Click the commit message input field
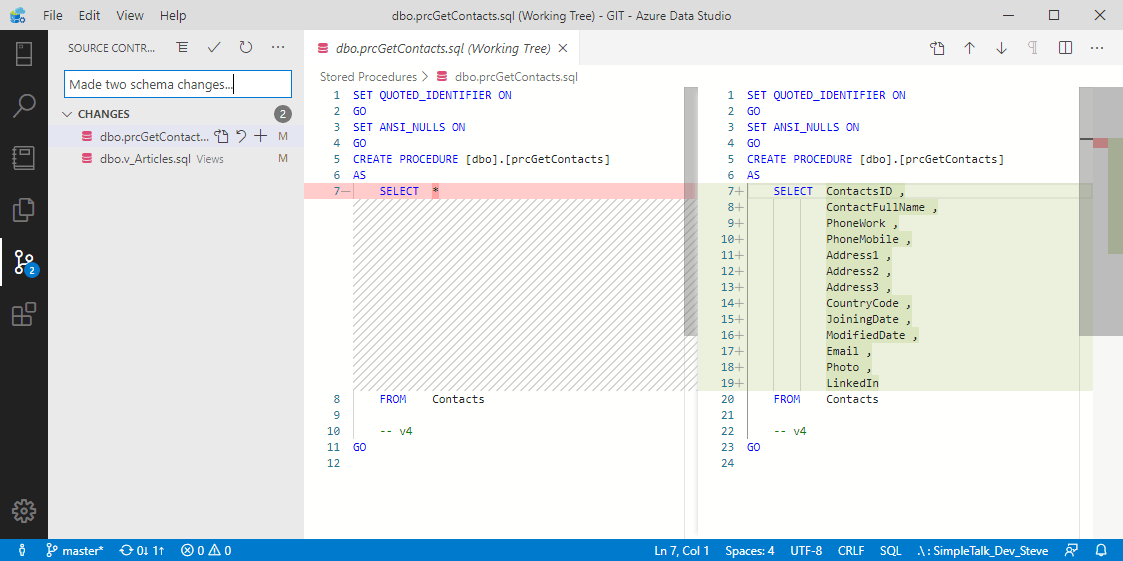Image resolution: width=1123 pixels, height=561 pixels. click(178, 84)
